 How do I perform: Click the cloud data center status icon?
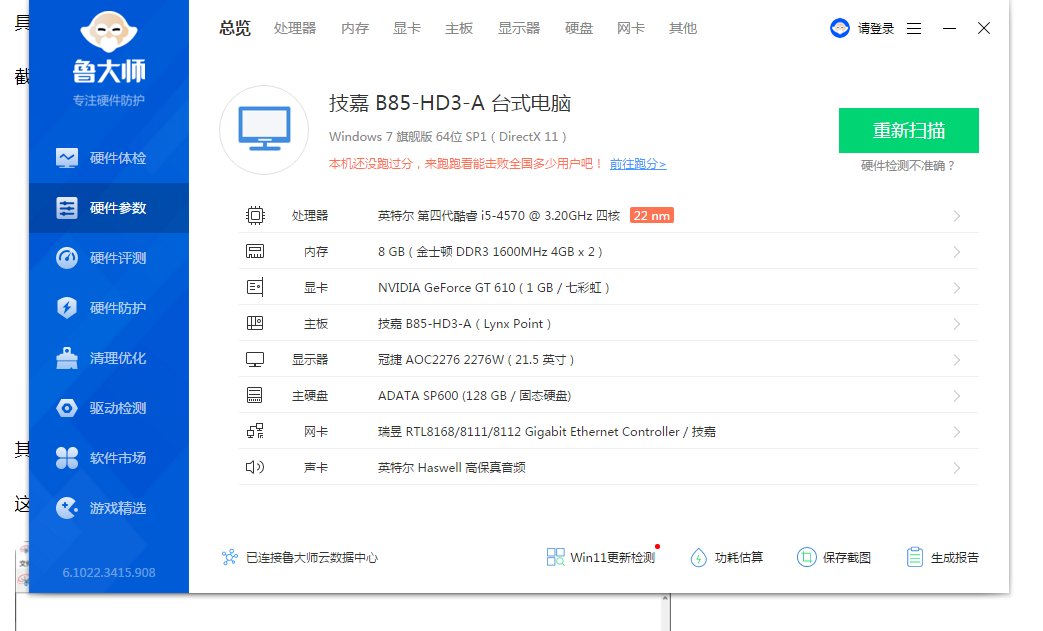(x=229, y=557)
